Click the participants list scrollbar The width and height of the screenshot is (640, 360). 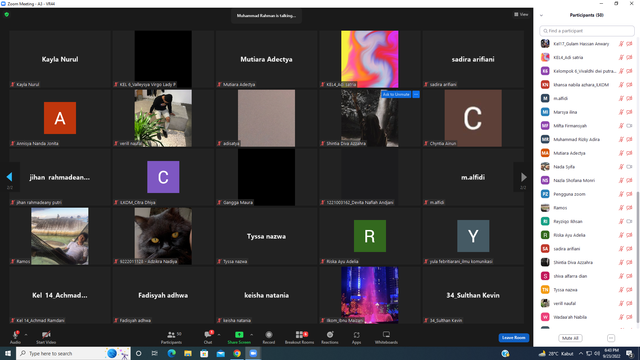[x=638, y=257]
